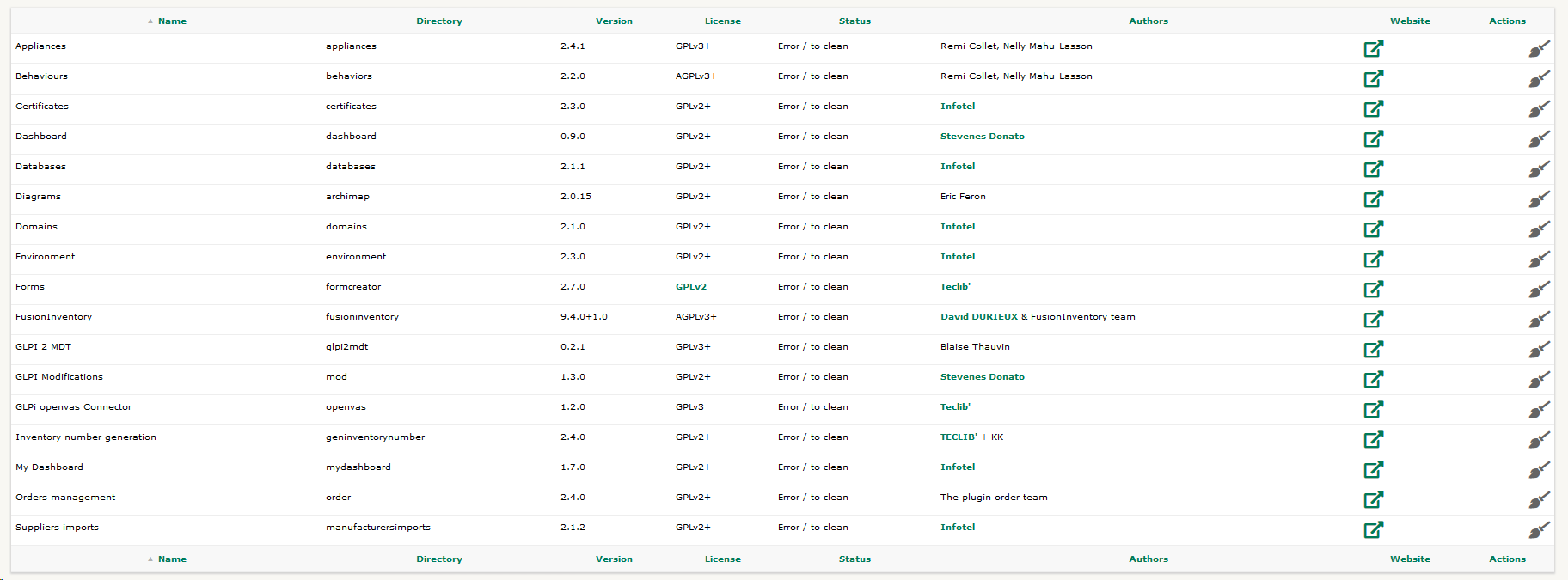Open Infotel author link in Certificates row
The width and height of the screenshot is (1568, 580).
(x=958, y=107)
